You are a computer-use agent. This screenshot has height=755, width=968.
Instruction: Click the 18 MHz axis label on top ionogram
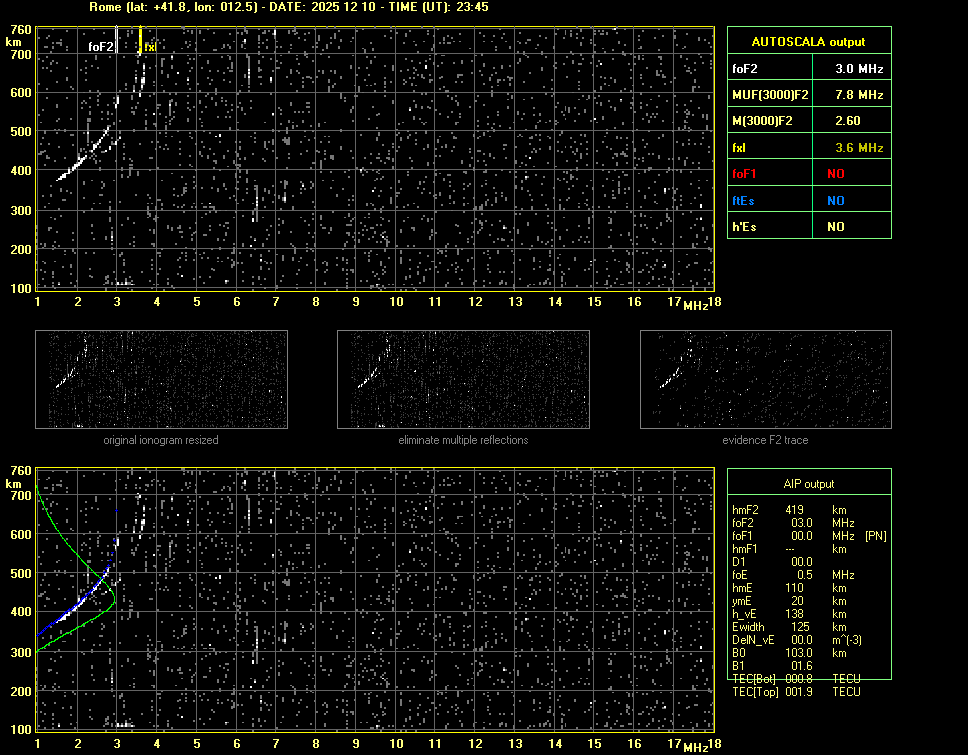[x=714, y=302]
